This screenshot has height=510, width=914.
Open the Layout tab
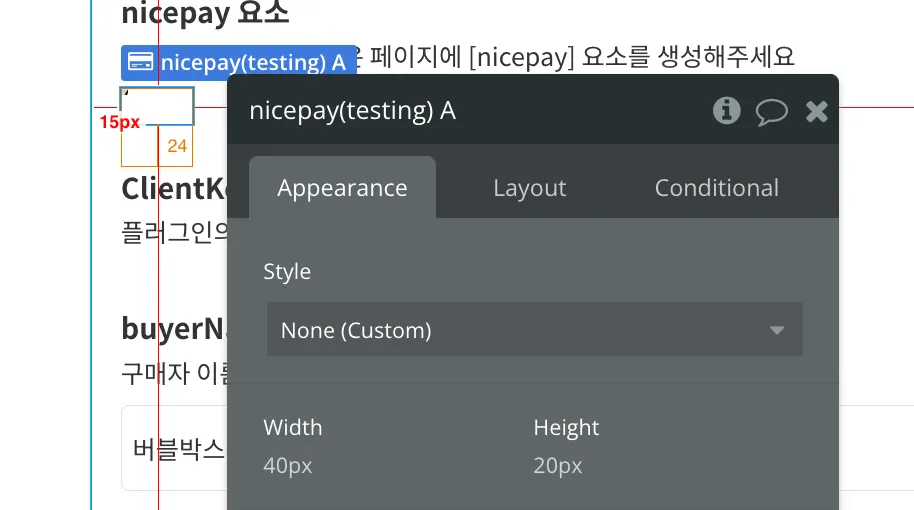point(529,188)
